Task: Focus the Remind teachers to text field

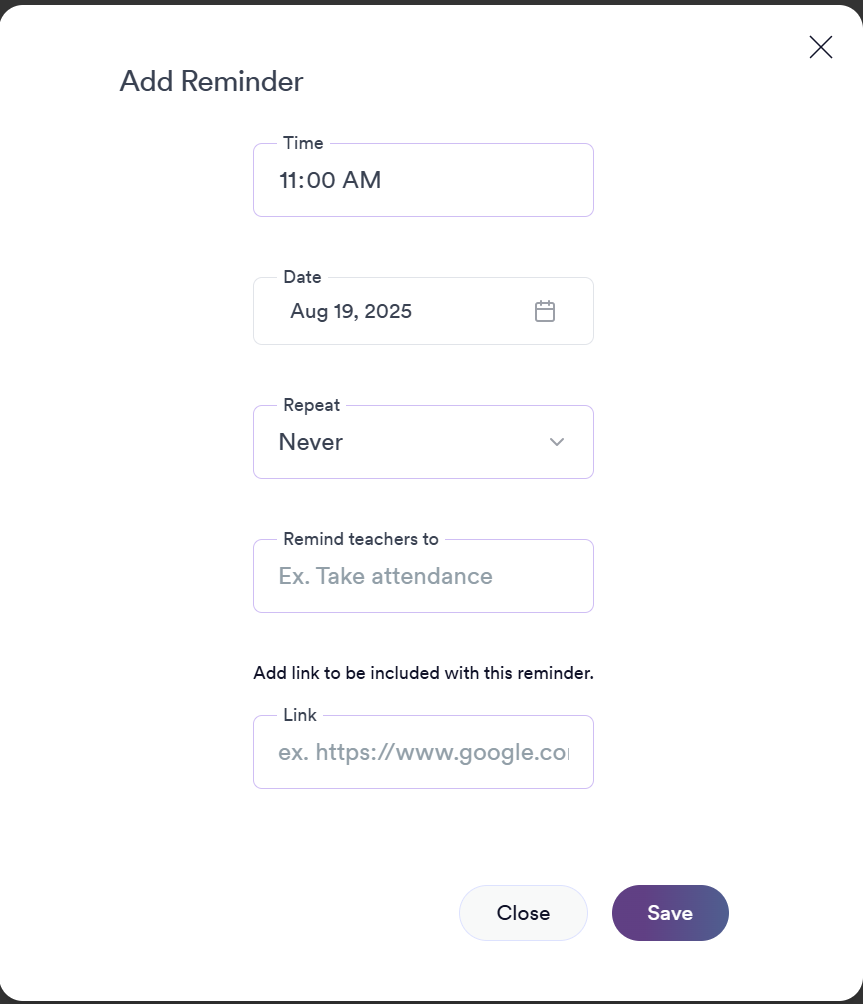Action: click(423, 576)
